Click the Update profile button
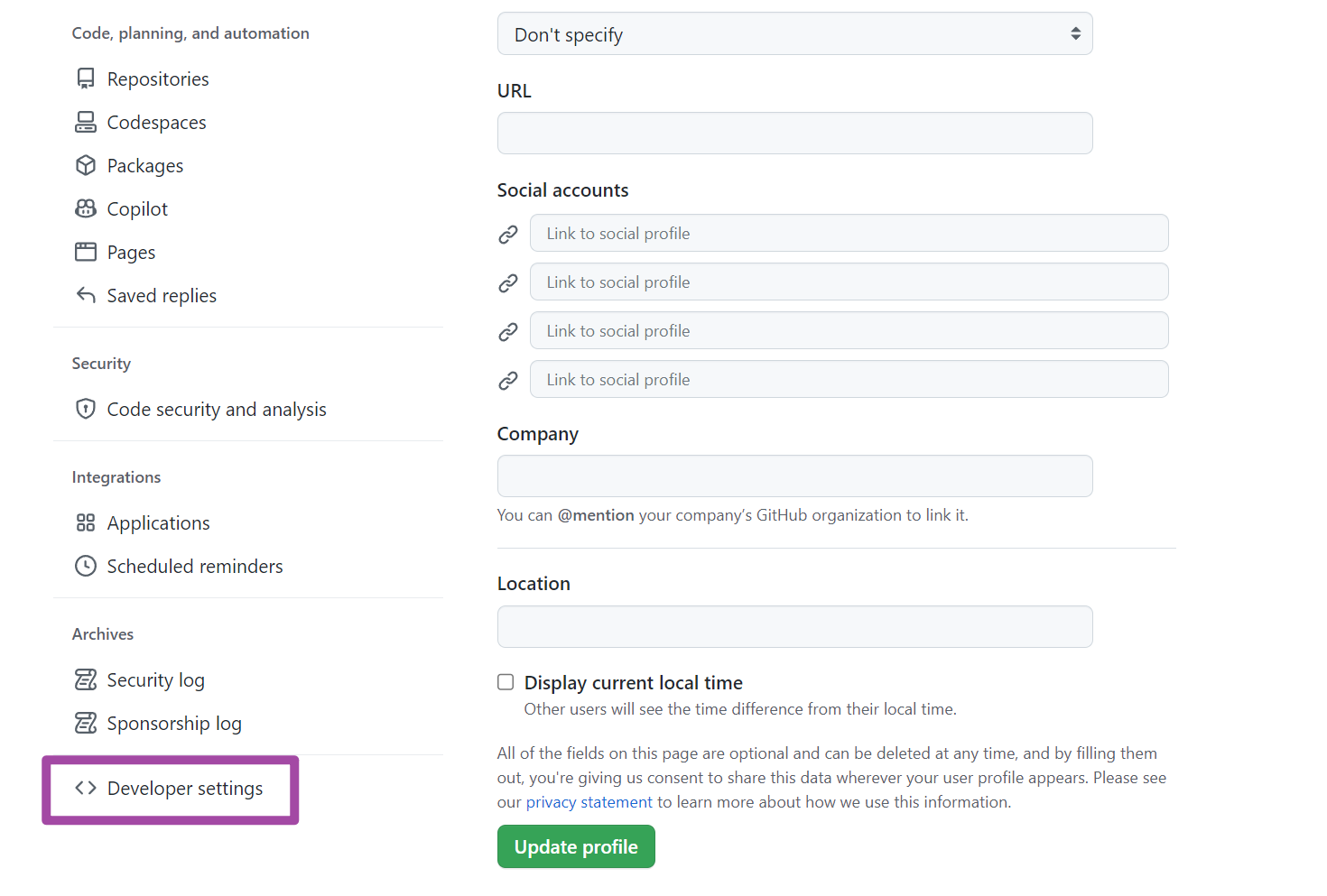This screenshot has width=1327, height=896. click(x=576, y=846)
